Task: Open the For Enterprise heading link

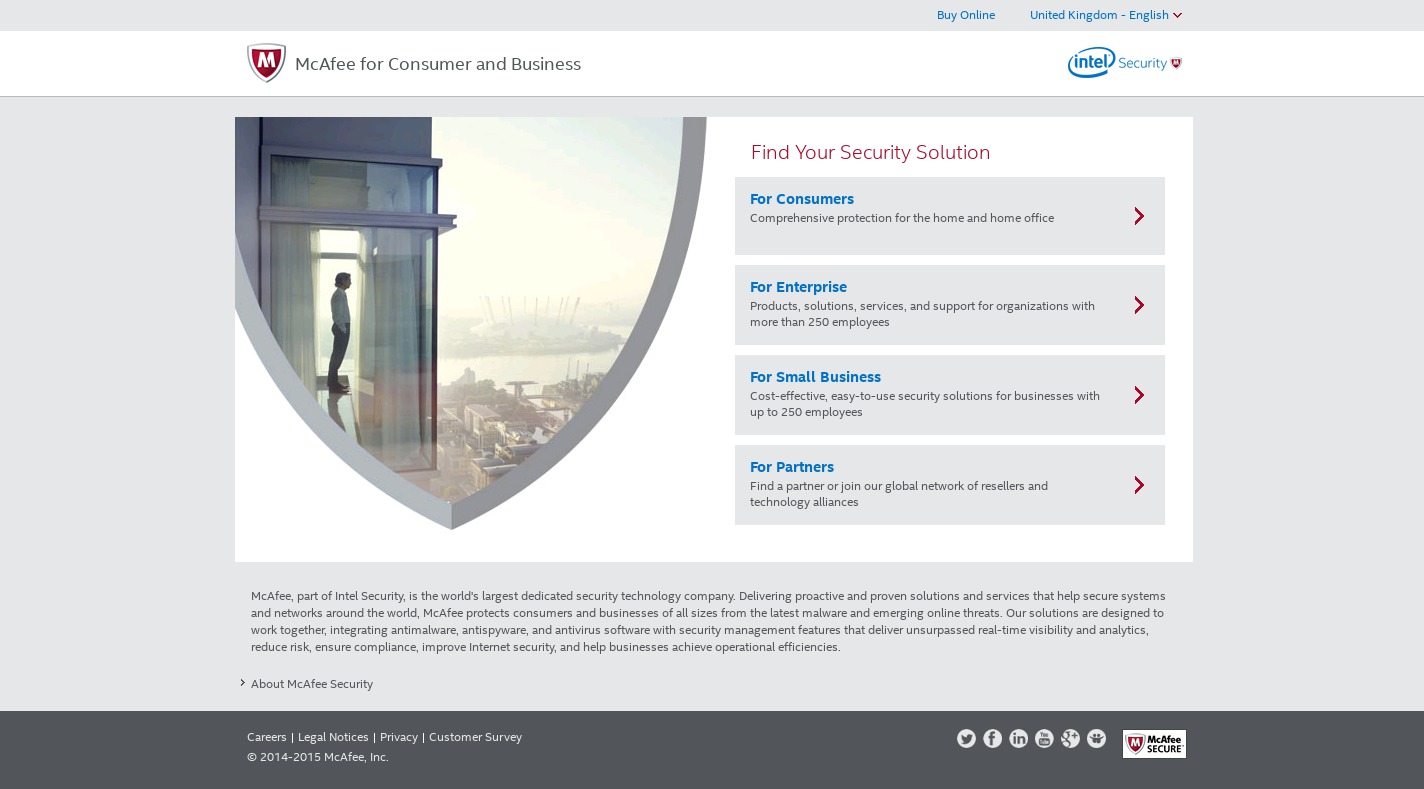Action: click(798, 287)
